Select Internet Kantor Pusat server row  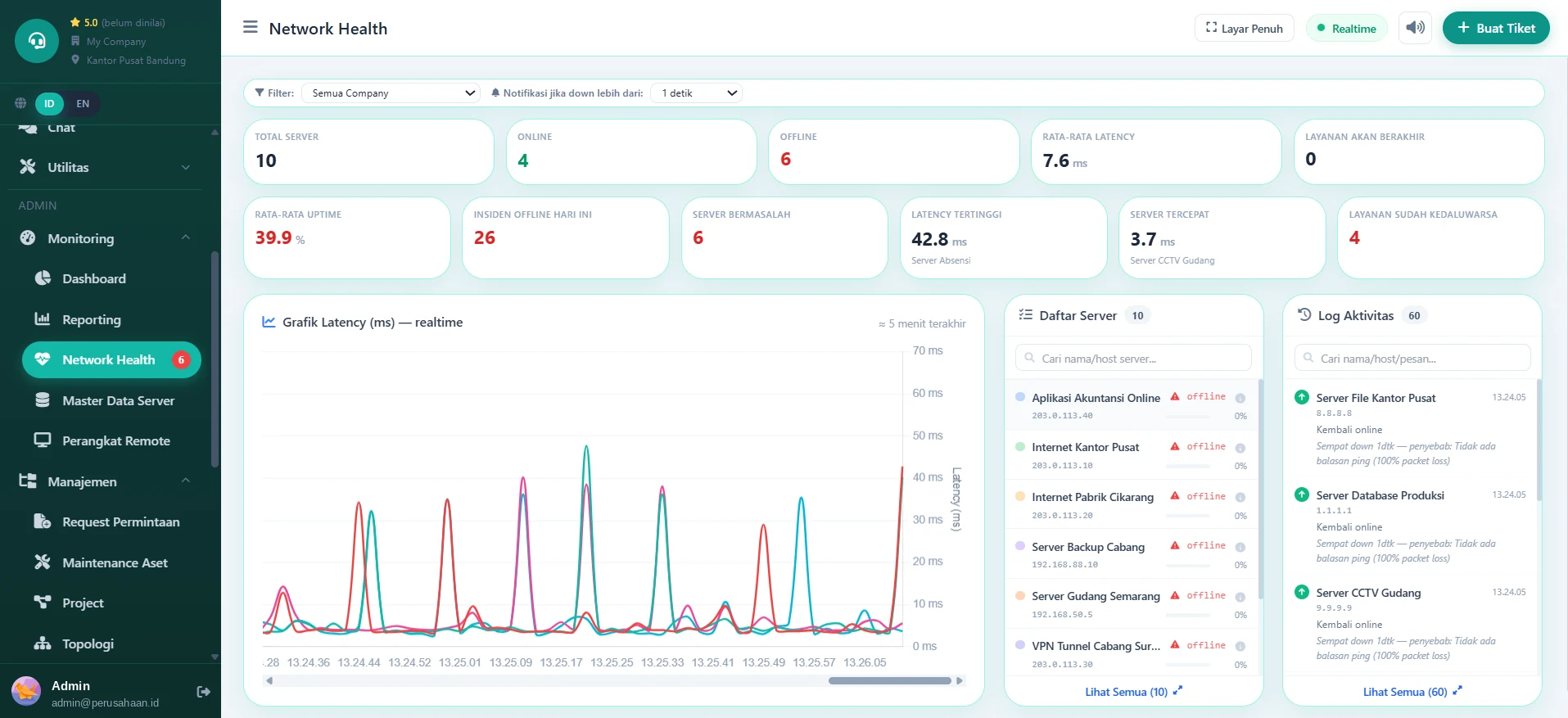(1131, 455)
